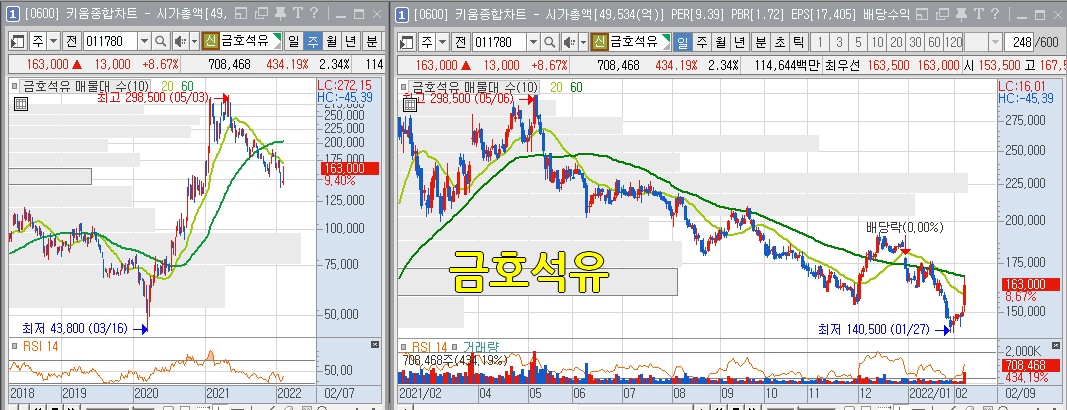Select 월 monthly period in right window

(721, 42)
